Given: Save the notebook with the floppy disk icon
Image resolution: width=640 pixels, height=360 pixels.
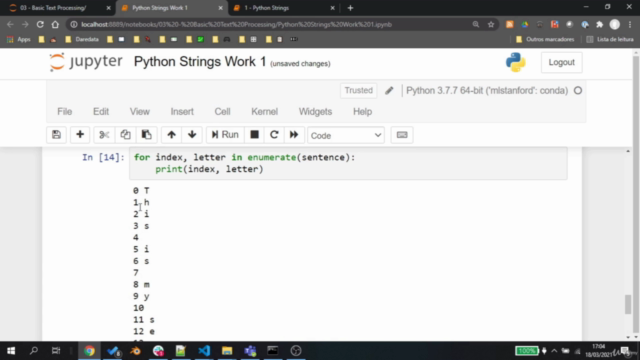Looking at the screenshot, I should pyautogui.click(x=56, y=135).
